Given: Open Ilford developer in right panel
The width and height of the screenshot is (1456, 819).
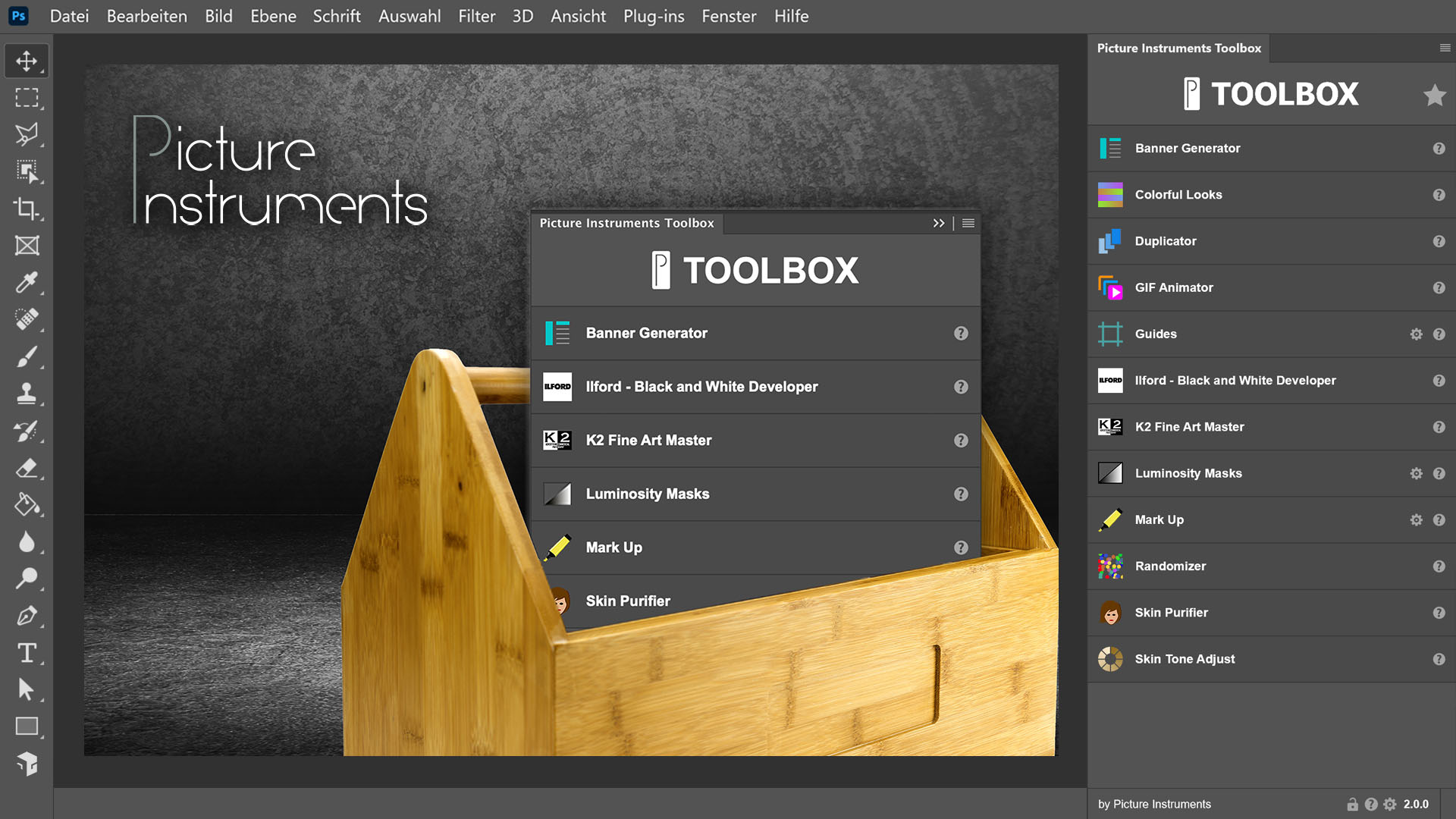Looking at the screenshot, I should coord(1272,381).
